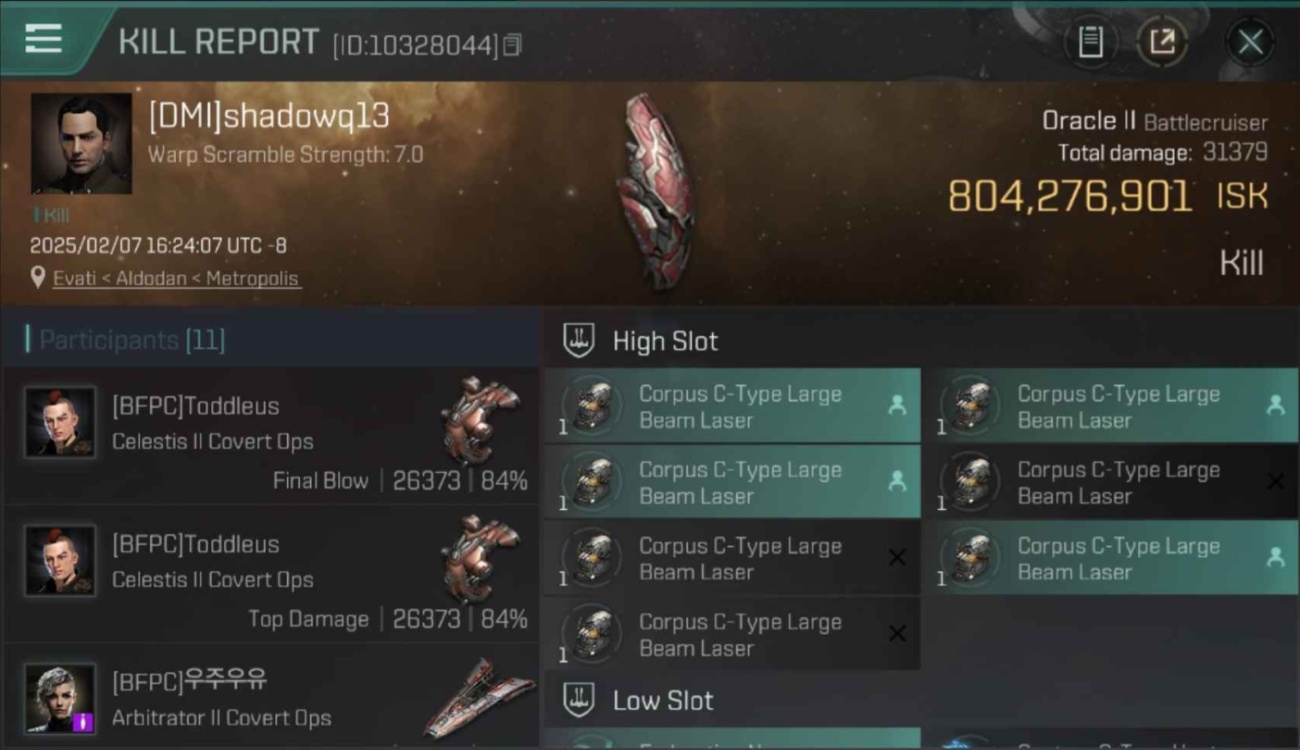
Task: Select first highlighted Corpus C-Type Large Beam Laser
Action: pyautogui.click(x=732, y=407)
